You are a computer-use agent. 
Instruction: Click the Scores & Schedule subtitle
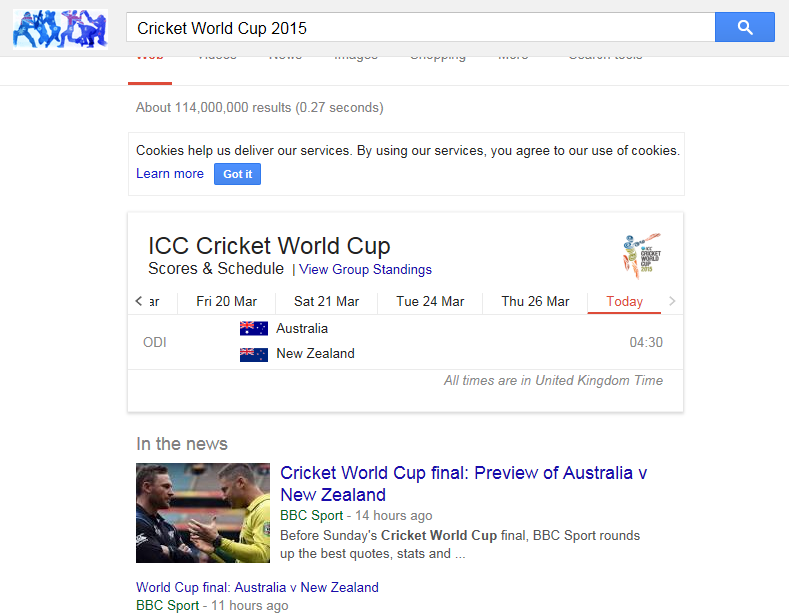click(216, 269)
